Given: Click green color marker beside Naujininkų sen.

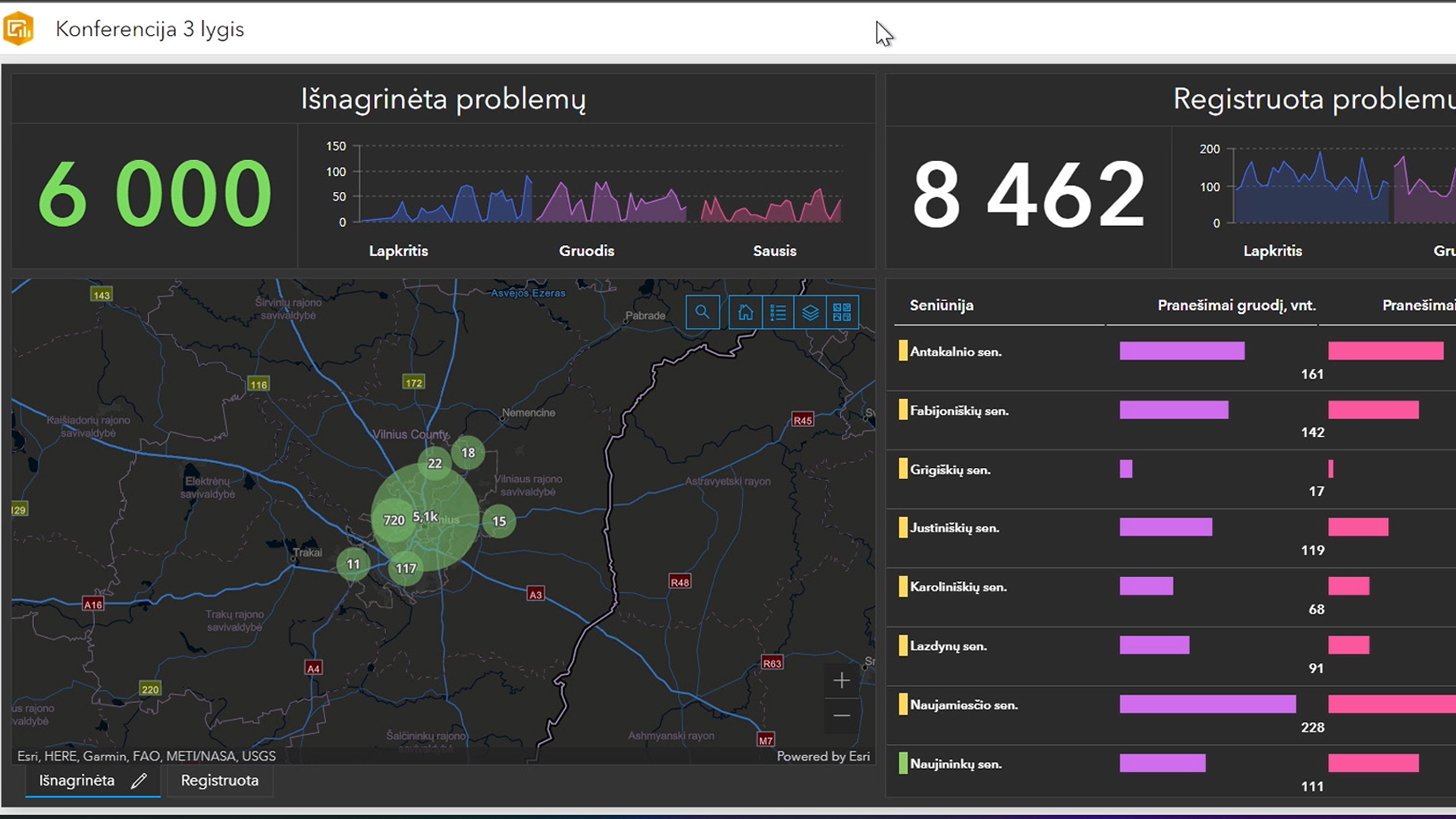Looking at the screenshot, I should [902, 763].
